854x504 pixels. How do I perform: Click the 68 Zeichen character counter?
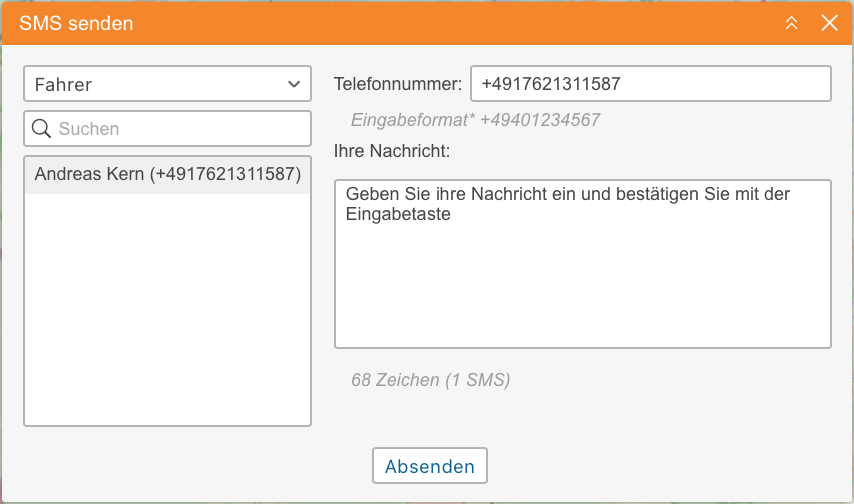tap(431, 380)
